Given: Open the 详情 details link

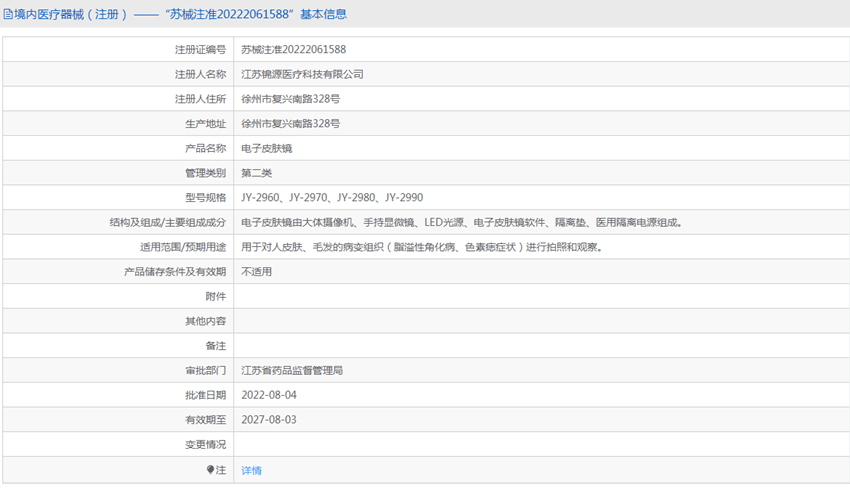Looking at the screenshot, I should (x=251, y=470).
